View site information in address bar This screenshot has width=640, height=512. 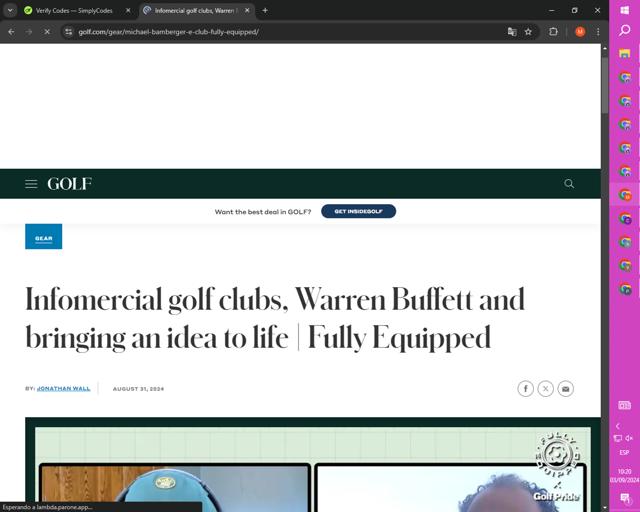pos(69,32)
